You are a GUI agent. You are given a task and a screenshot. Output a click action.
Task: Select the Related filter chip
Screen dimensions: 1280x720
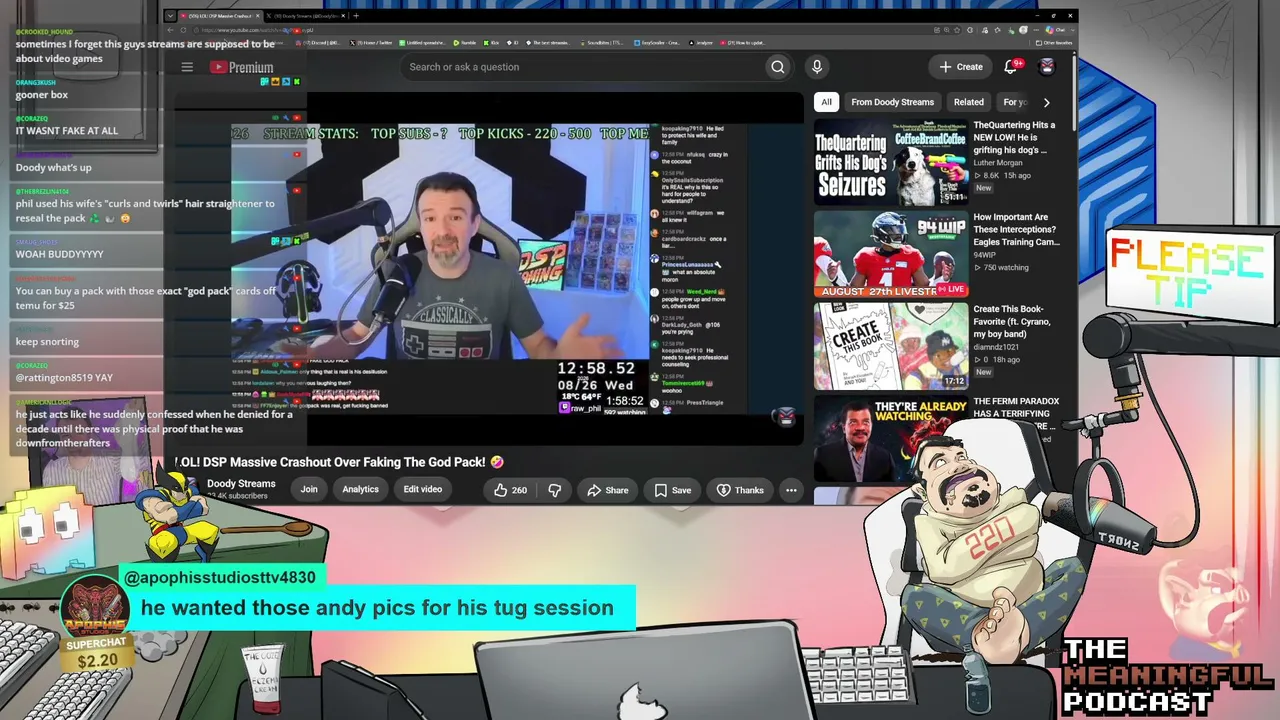point(968,102)
